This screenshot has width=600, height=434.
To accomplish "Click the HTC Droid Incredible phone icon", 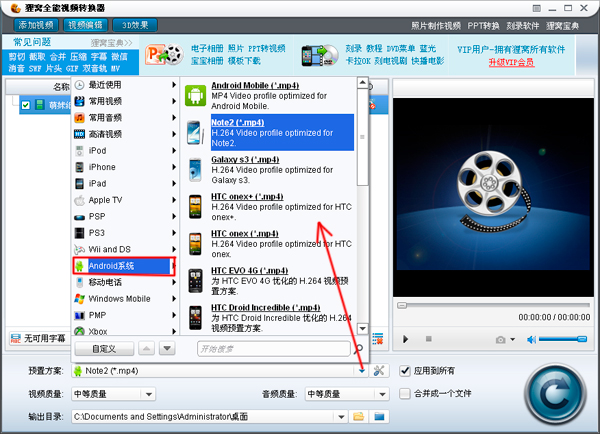I will pyautogui.click(x=195, y=318).
